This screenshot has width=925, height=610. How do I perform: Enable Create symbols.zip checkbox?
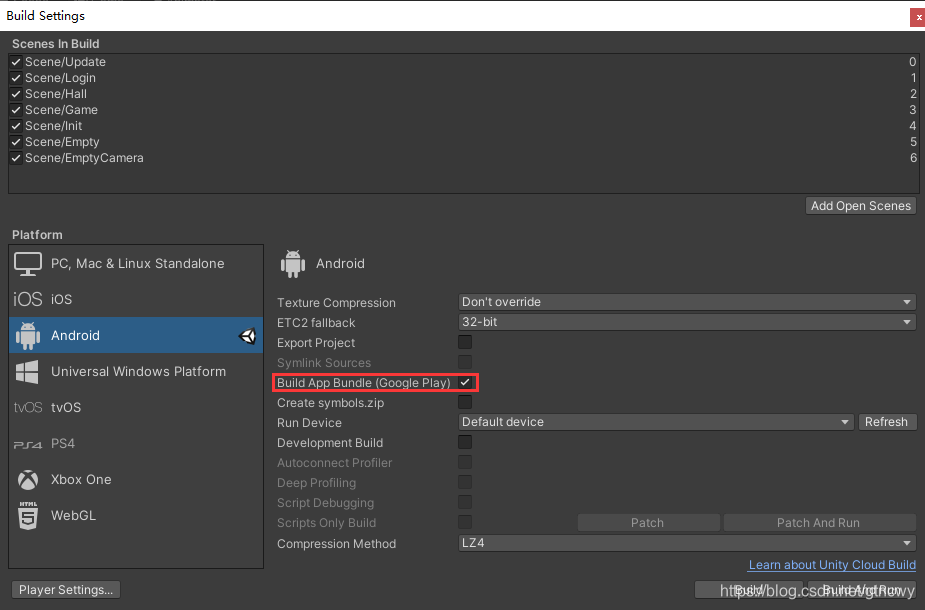tap(465, 402)
